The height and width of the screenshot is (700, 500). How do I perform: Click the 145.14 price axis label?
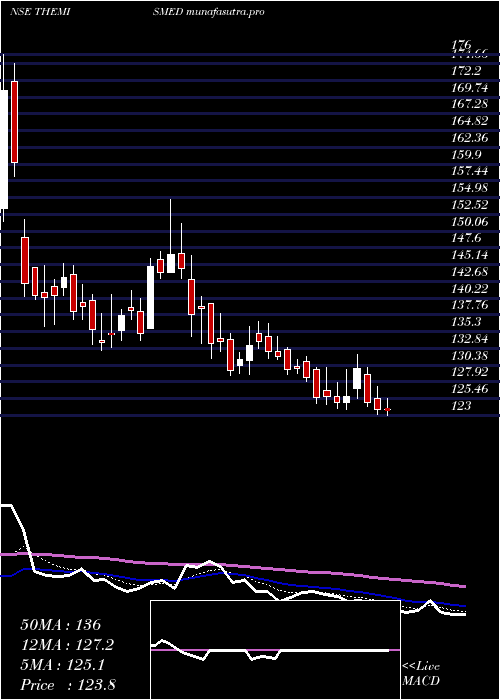tap(470, 255)
